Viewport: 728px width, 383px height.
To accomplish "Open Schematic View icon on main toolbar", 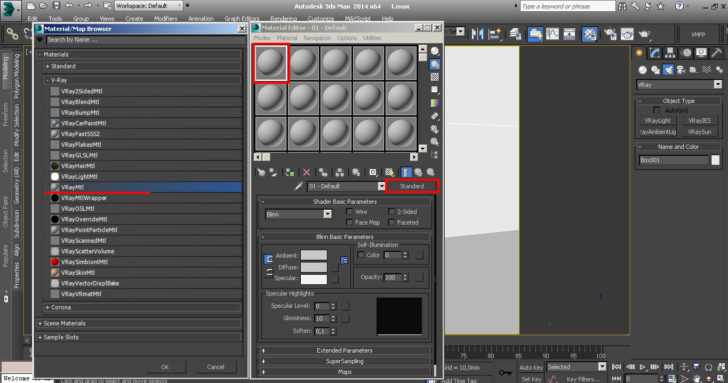I will [569, 34].
